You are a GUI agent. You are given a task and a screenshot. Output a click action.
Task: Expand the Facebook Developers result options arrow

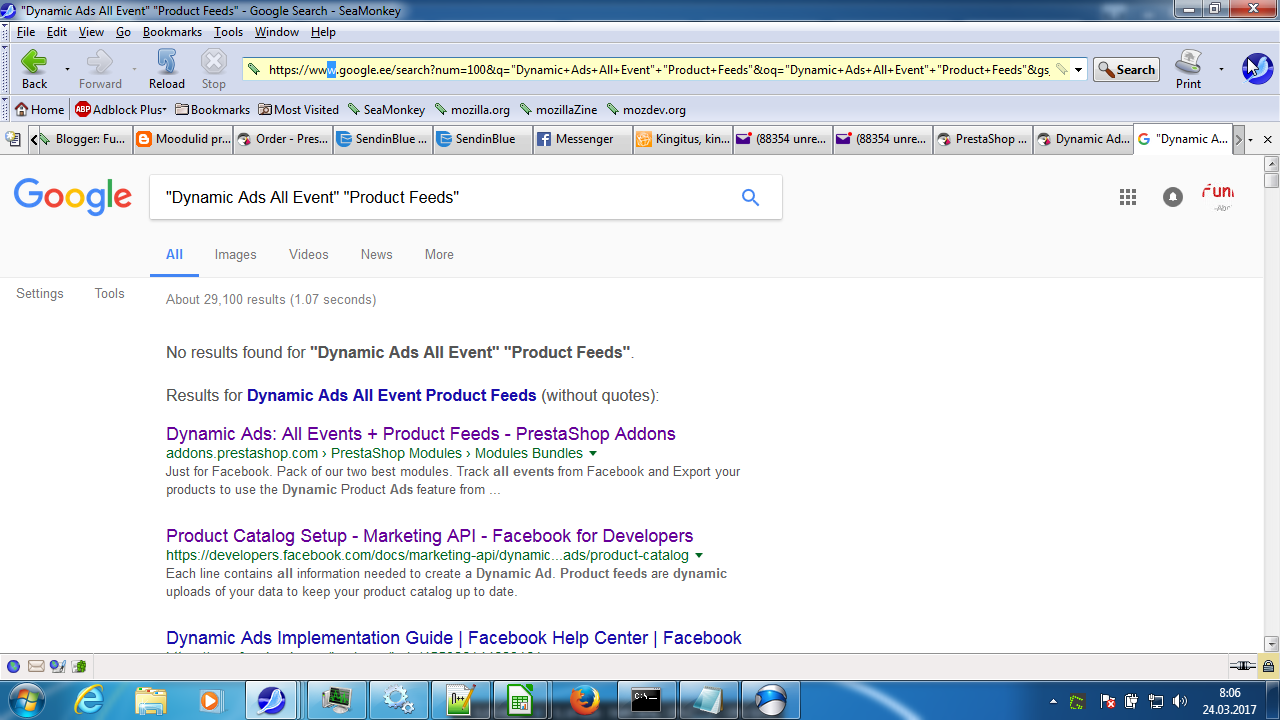tap(699, 556)
